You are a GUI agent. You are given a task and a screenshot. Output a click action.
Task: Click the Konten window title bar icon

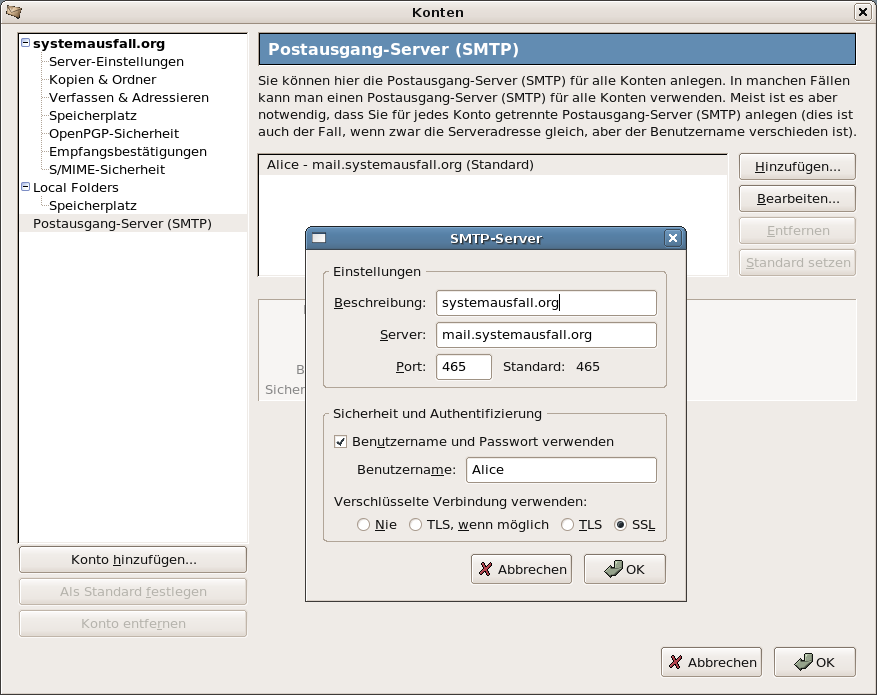point(14,12)
